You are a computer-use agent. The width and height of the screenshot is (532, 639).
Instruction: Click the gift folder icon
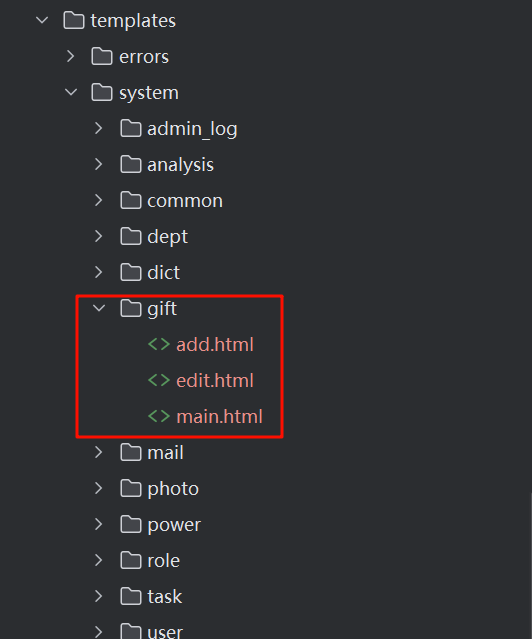[x=131, y=308]
